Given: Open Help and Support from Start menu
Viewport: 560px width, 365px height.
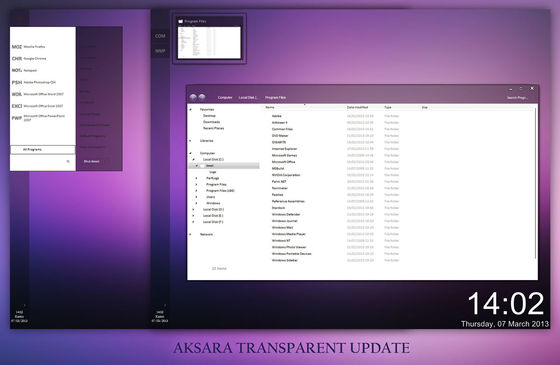Looking at the screenshot, I should click(x=92, y=147).
